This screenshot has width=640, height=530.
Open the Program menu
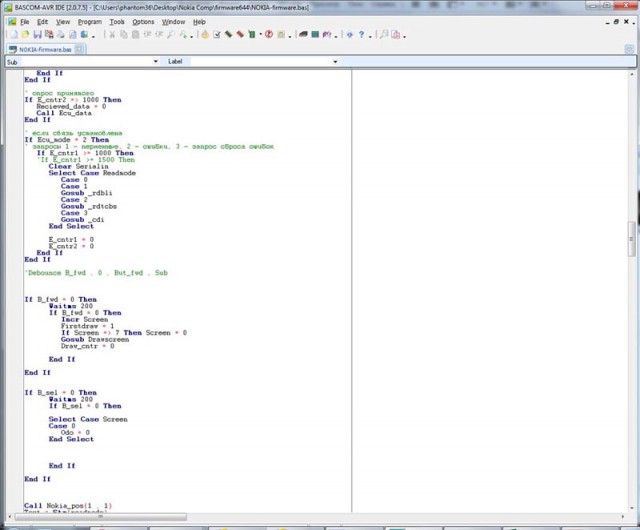(x=90, y=22)
